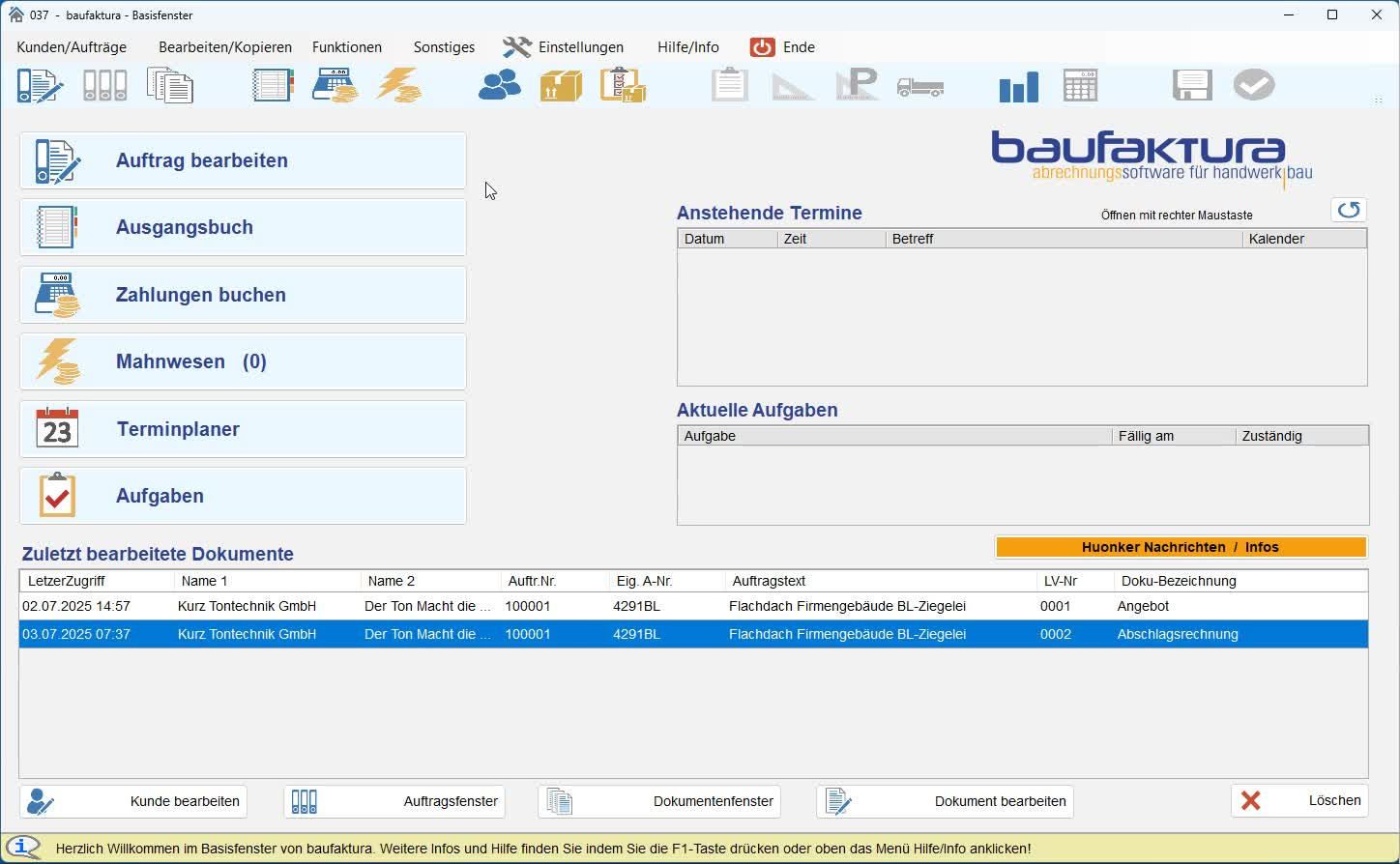Click the three binders toolbar icon
The height and width of the screenshot is (864, 1400).
click(104, 85)
